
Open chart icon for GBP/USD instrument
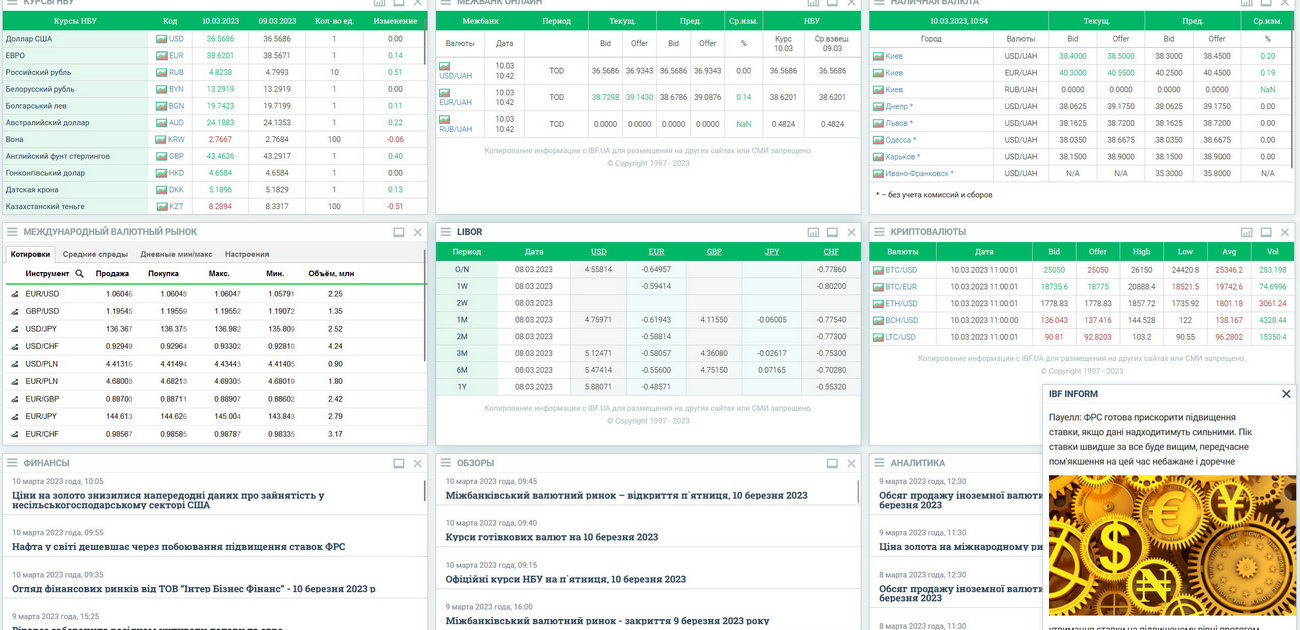15,311
